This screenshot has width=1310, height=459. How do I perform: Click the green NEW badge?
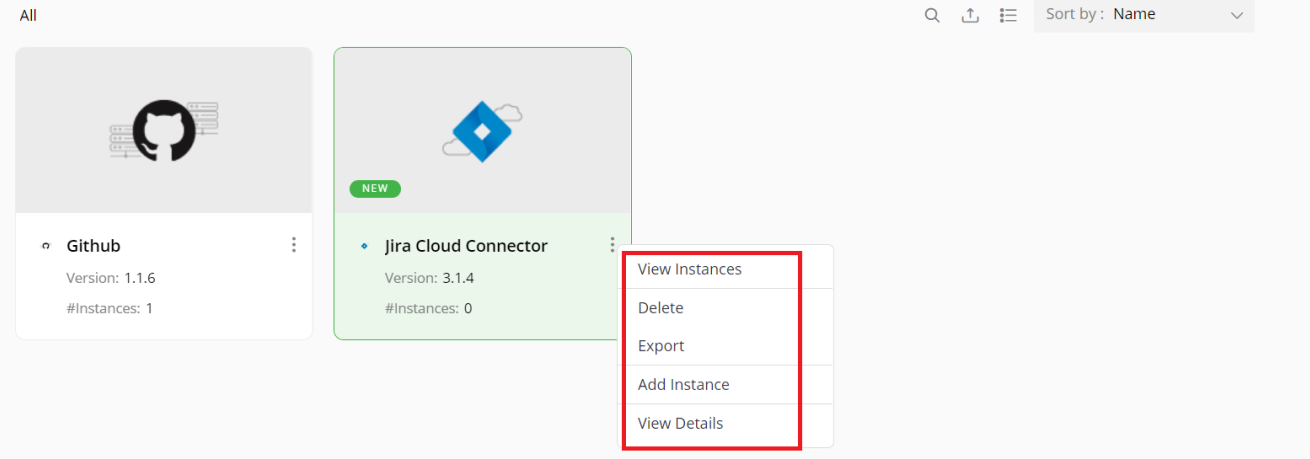375,188
